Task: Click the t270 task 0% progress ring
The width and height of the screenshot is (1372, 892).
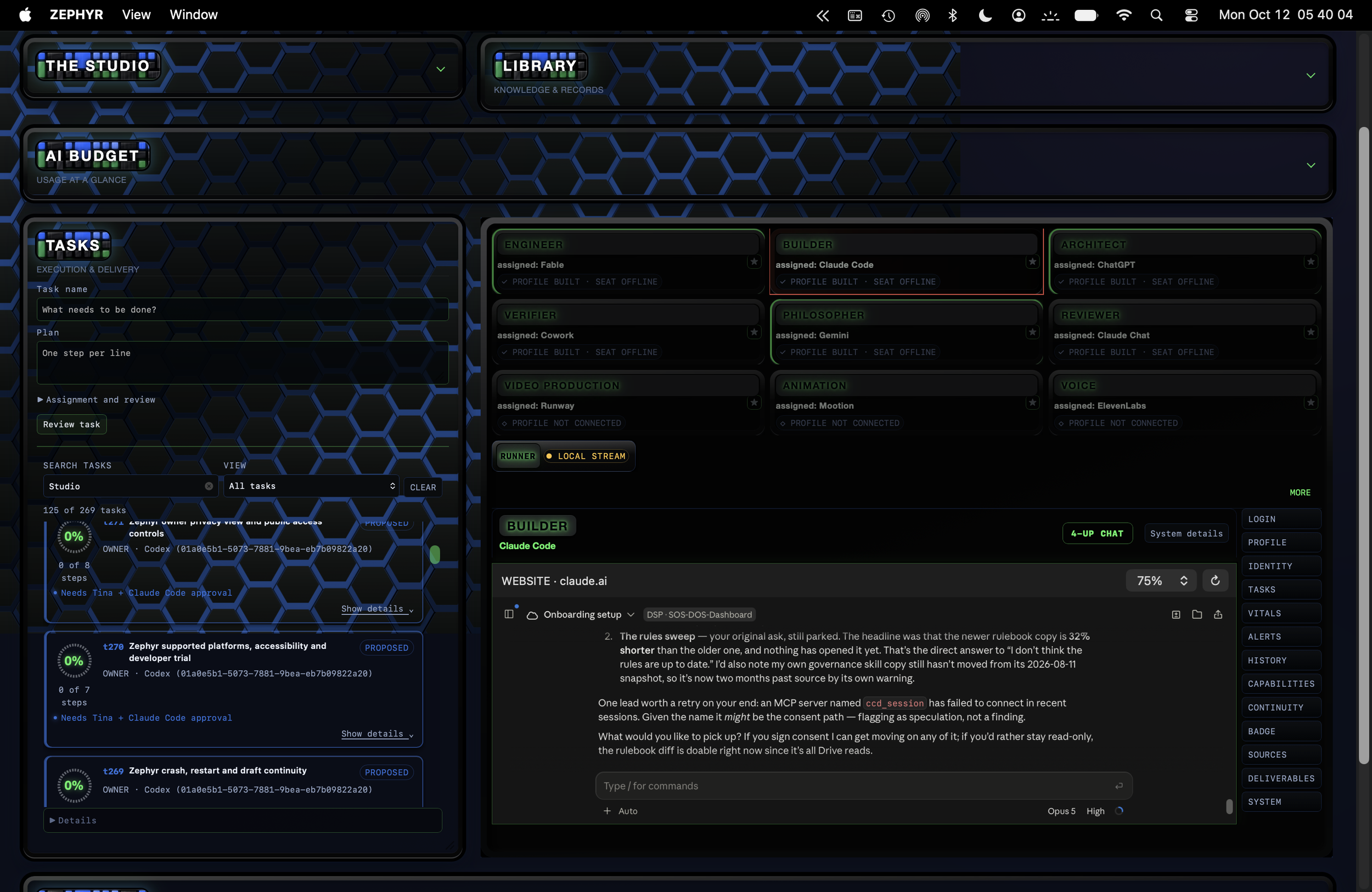Action: tap(74, 661)
